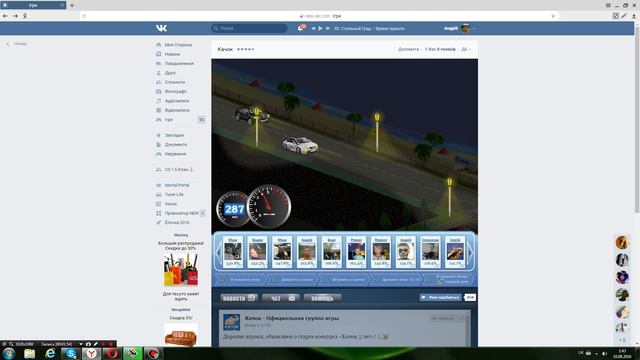
Task: Focus the VK search field
Action: (249, 28)
